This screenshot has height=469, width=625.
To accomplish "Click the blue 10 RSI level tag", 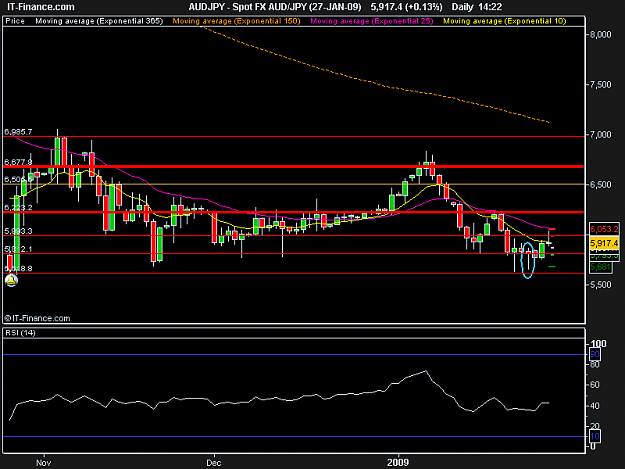I will [595, 436].
